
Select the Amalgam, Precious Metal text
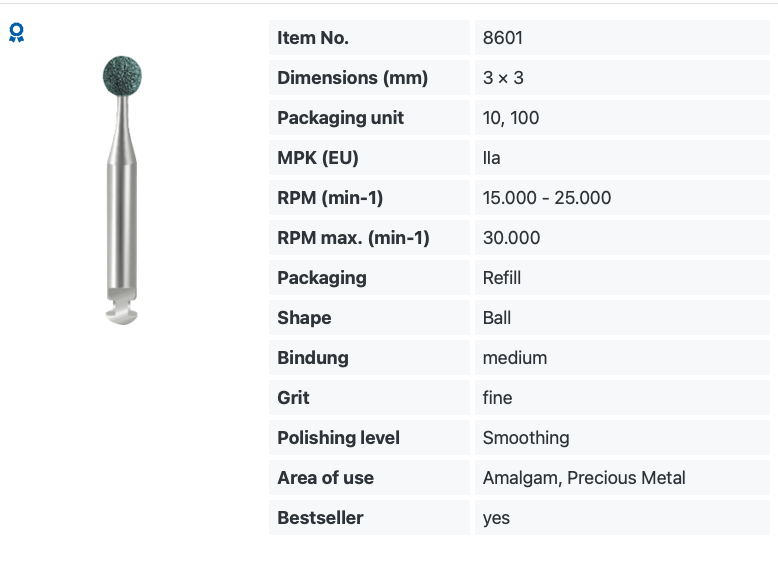584,478
